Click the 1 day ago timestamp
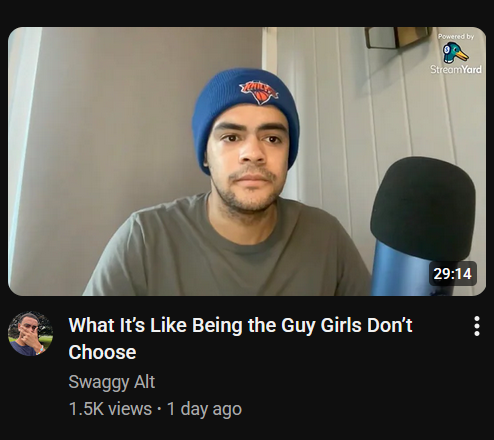 204,409
